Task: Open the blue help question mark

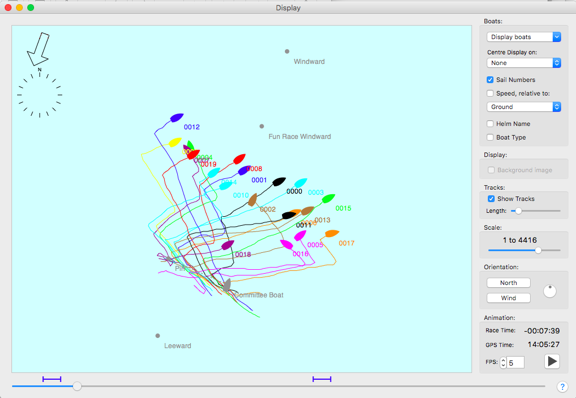Action: [x=562, y=387]
